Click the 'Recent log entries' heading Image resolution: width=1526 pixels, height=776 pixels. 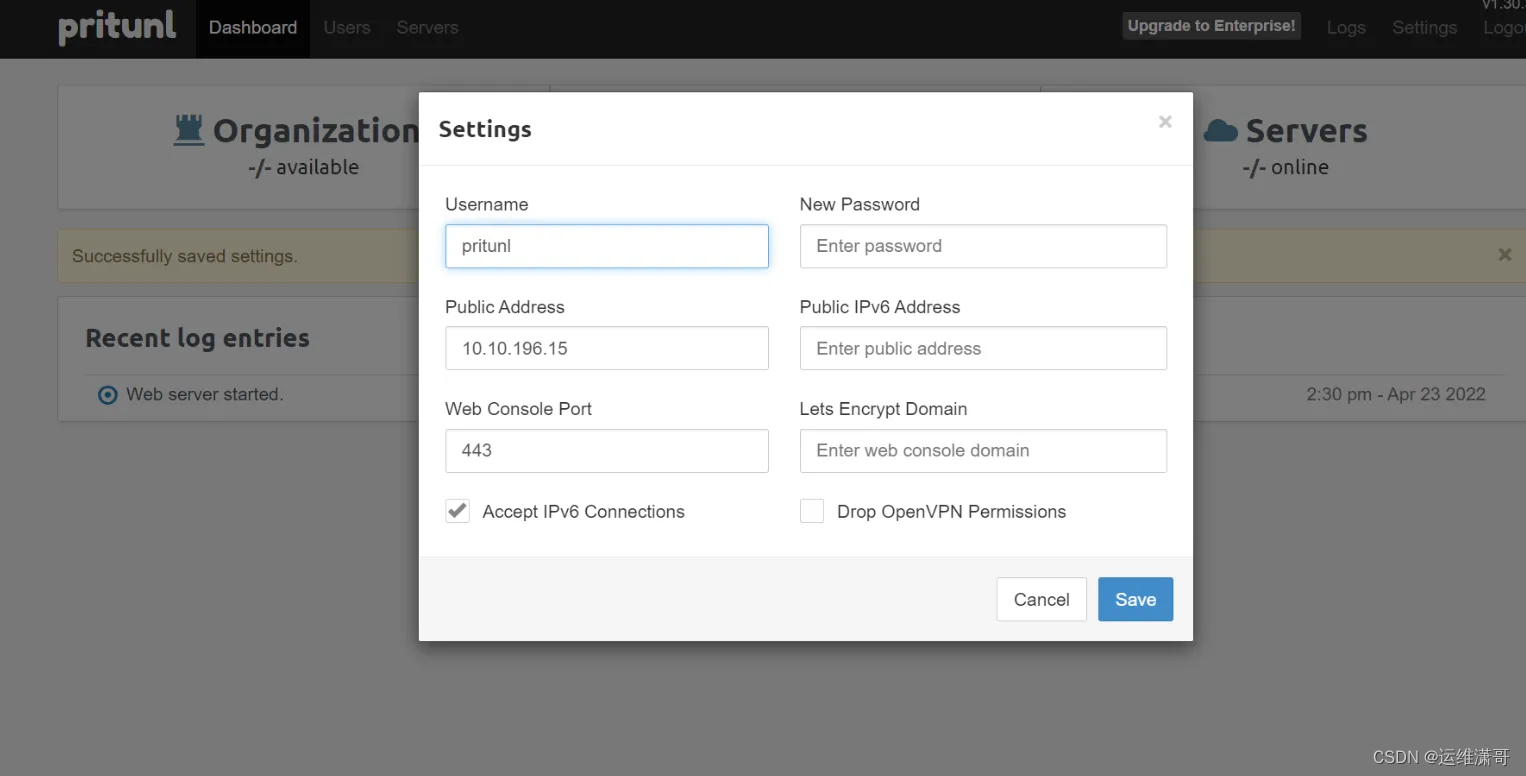point(197,338)
